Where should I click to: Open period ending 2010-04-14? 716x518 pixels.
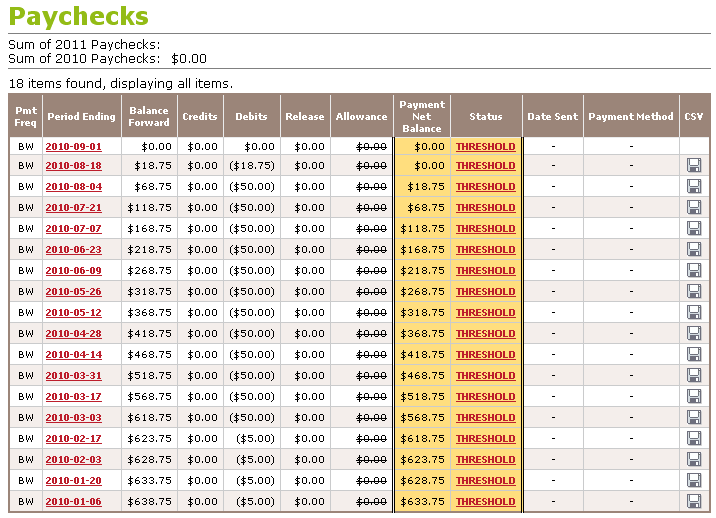point(73,355)
